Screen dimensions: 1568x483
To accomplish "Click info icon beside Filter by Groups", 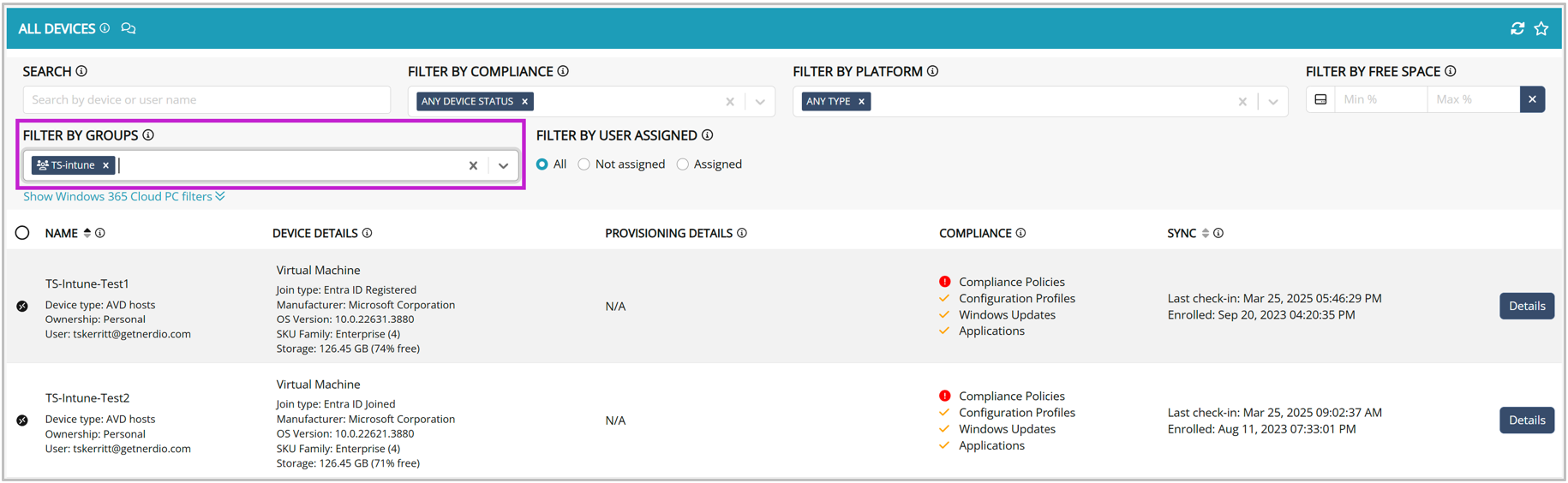I will [x=148, y=135].
